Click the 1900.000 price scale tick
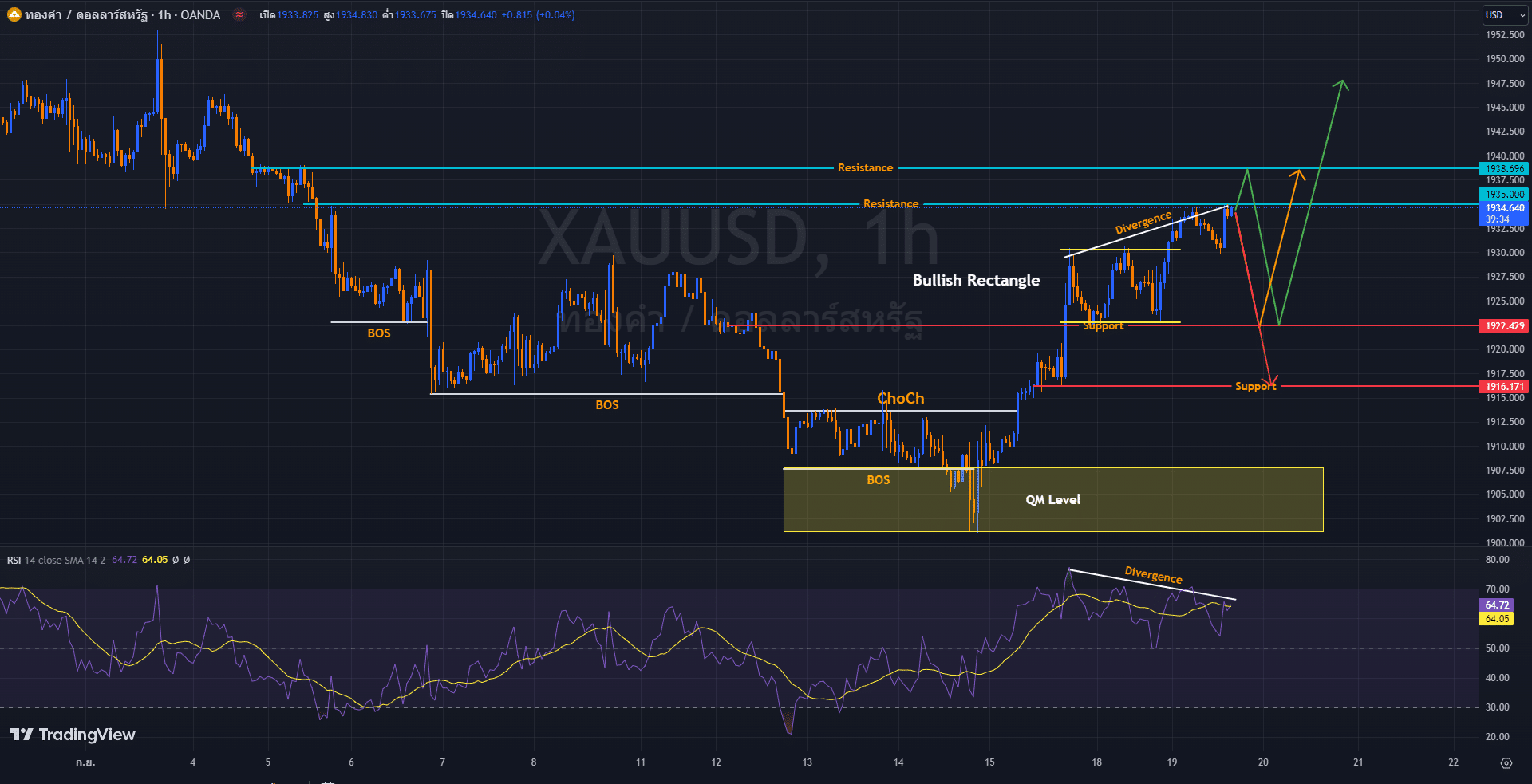The height and width of the screenshot is (784, 1532). [x=1505, y=543]
